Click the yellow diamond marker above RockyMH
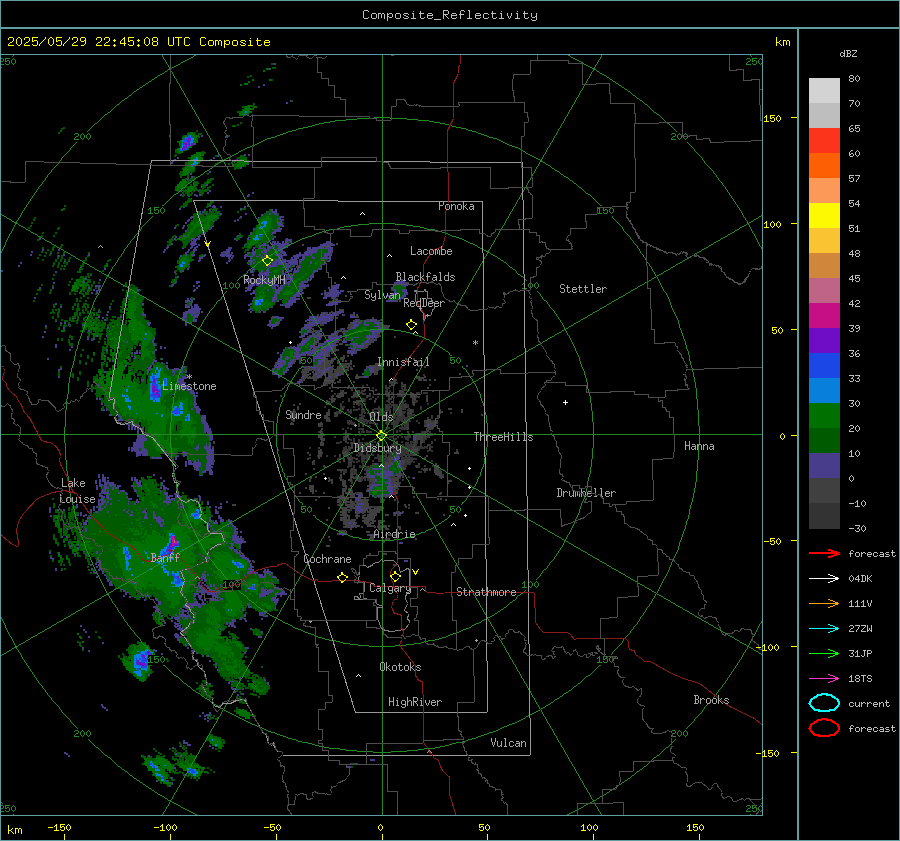Screen dimensions: 900x841 pyautogui.click(x=267, y=261)
